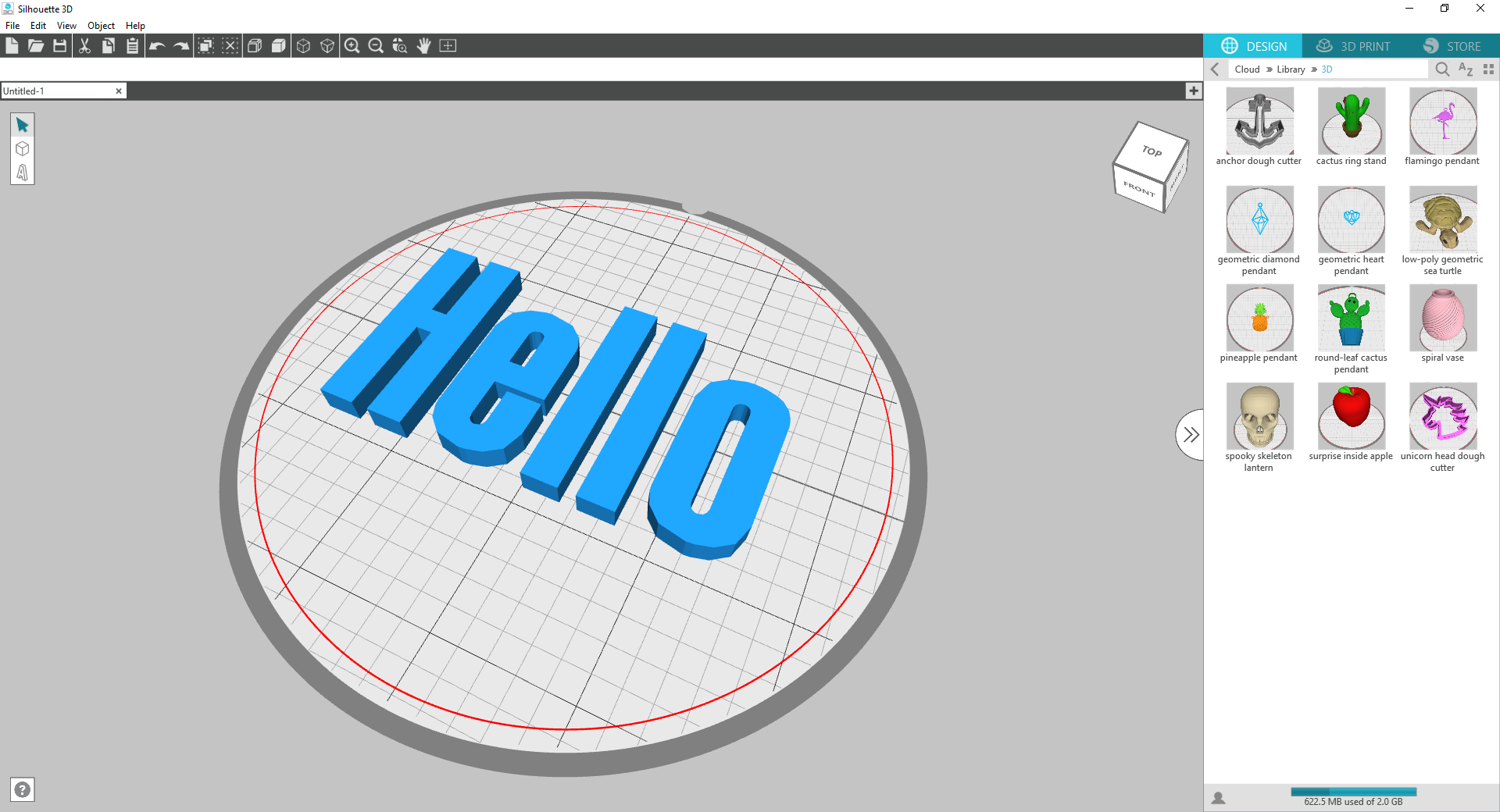The image size is (1500, 812).
Task: Open the Object menu
Action: click(x=101, y=26)
